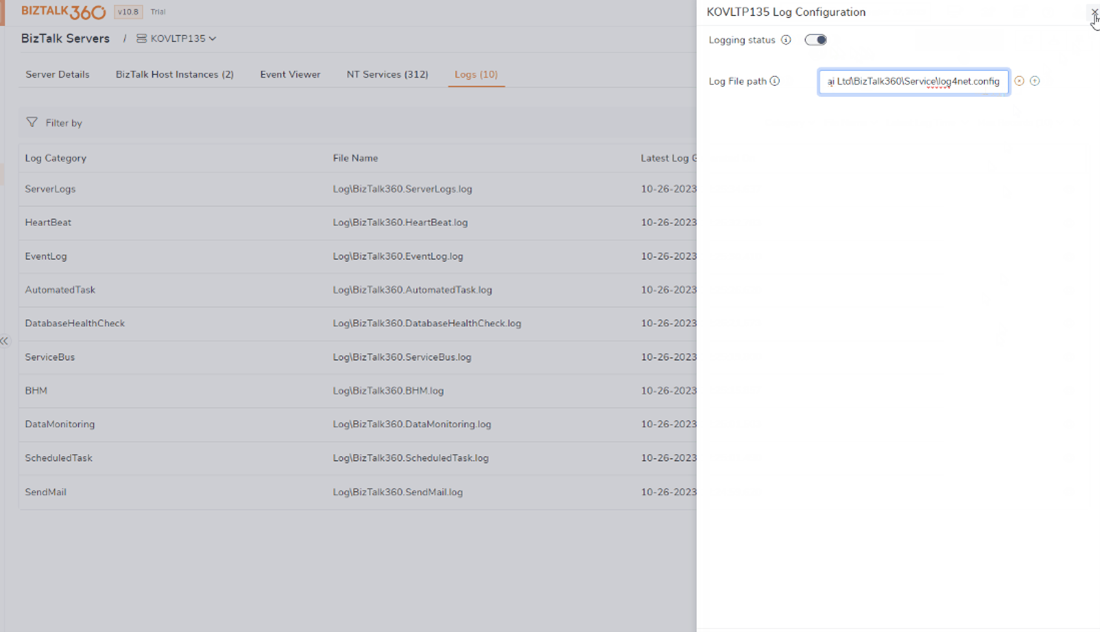The height and width of the screenshot is (632, 1100).
Task: Switch to the Server Details tab
Action: pos(57,74)
